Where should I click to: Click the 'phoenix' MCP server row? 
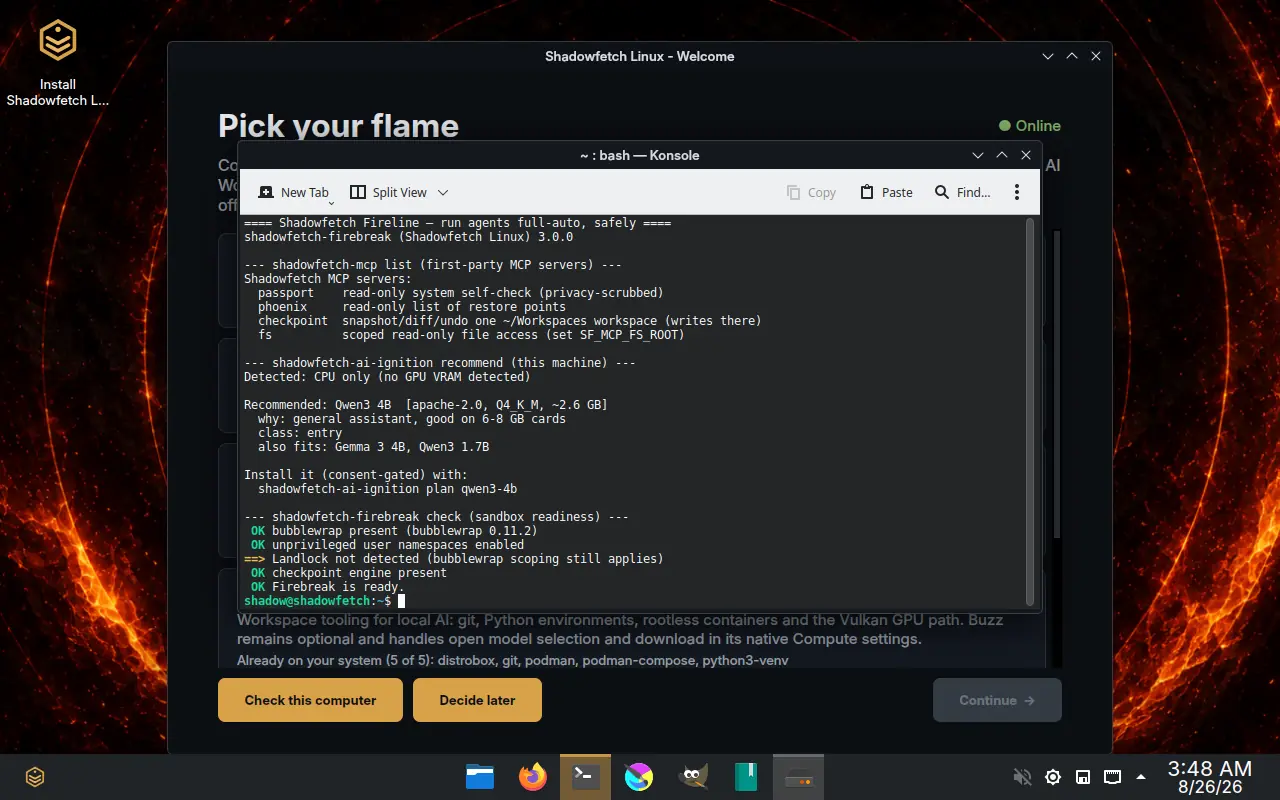[412, 307]
